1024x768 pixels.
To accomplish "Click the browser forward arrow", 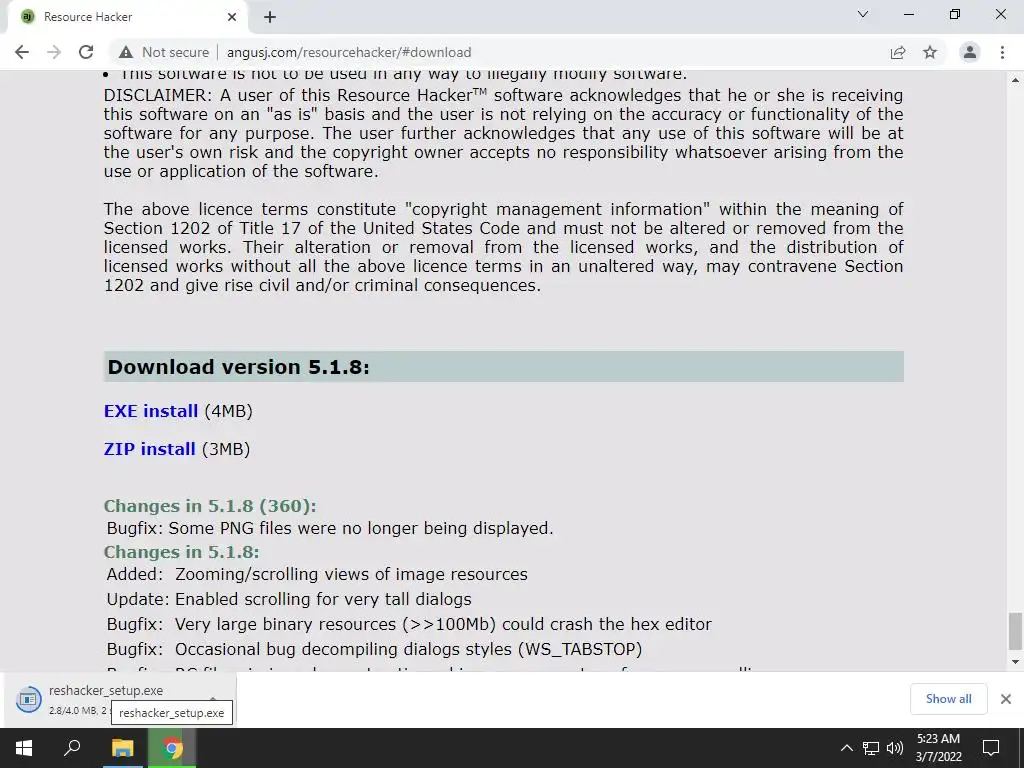I will click(54, 52).
